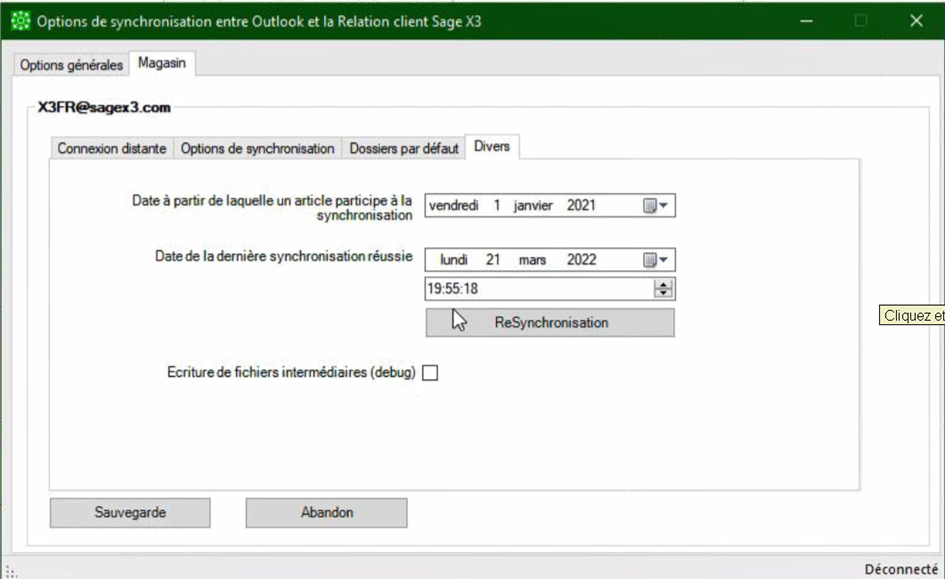Select the year 2022 in last sync date
The image size is (945, 579).
click(581, 260)
